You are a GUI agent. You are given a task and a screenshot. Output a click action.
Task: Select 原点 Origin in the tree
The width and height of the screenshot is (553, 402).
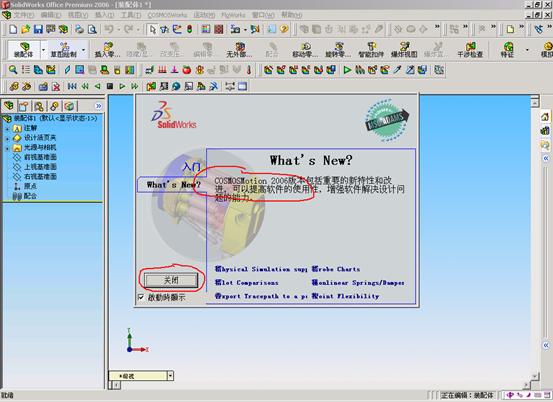(x=30, y=186)
